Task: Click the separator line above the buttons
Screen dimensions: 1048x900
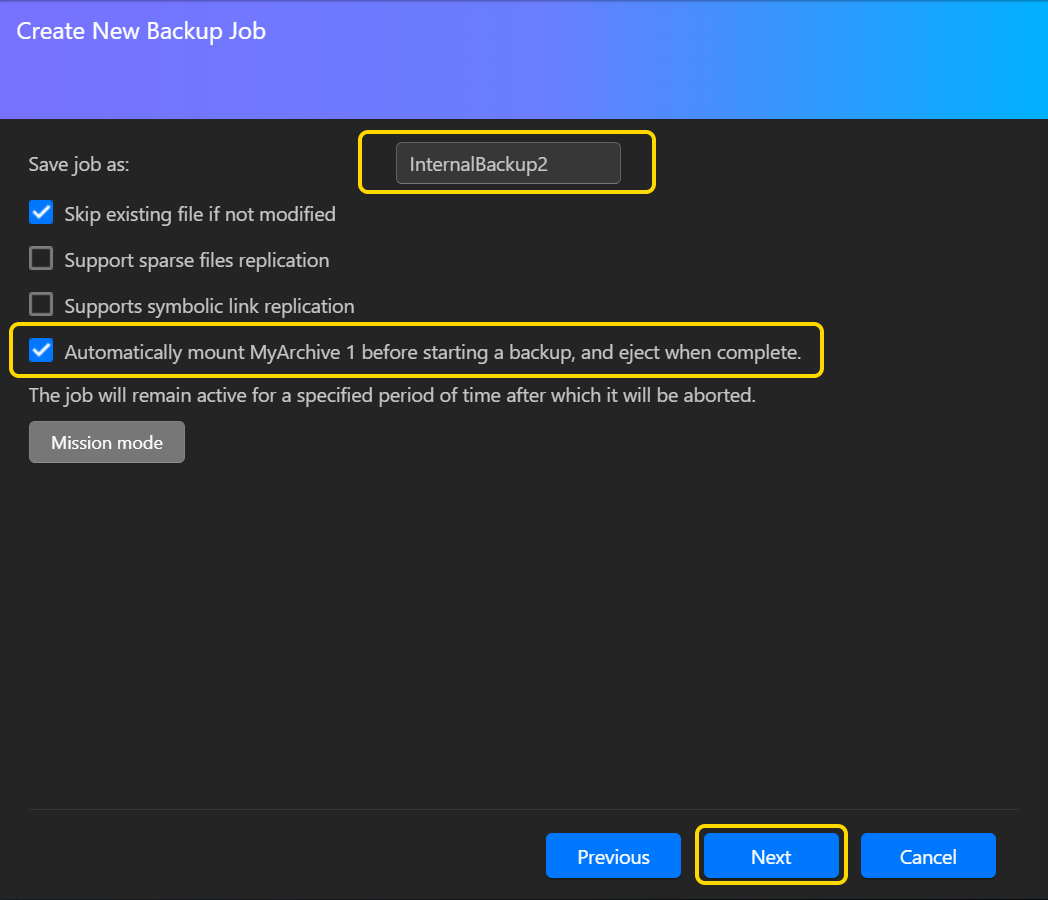Action: [524, 809]
